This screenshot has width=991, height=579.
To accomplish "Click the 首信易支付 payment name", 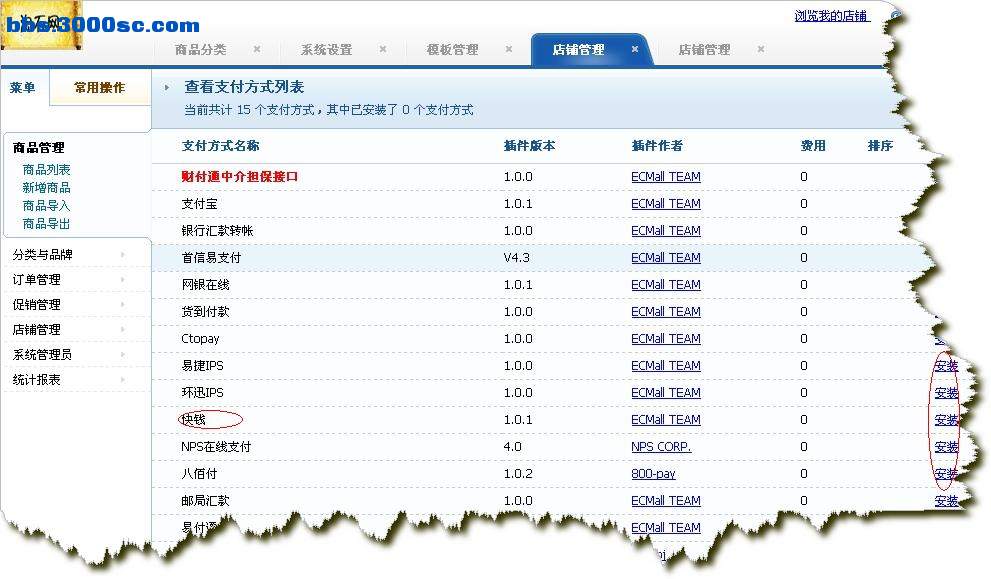I will point(211,258).
